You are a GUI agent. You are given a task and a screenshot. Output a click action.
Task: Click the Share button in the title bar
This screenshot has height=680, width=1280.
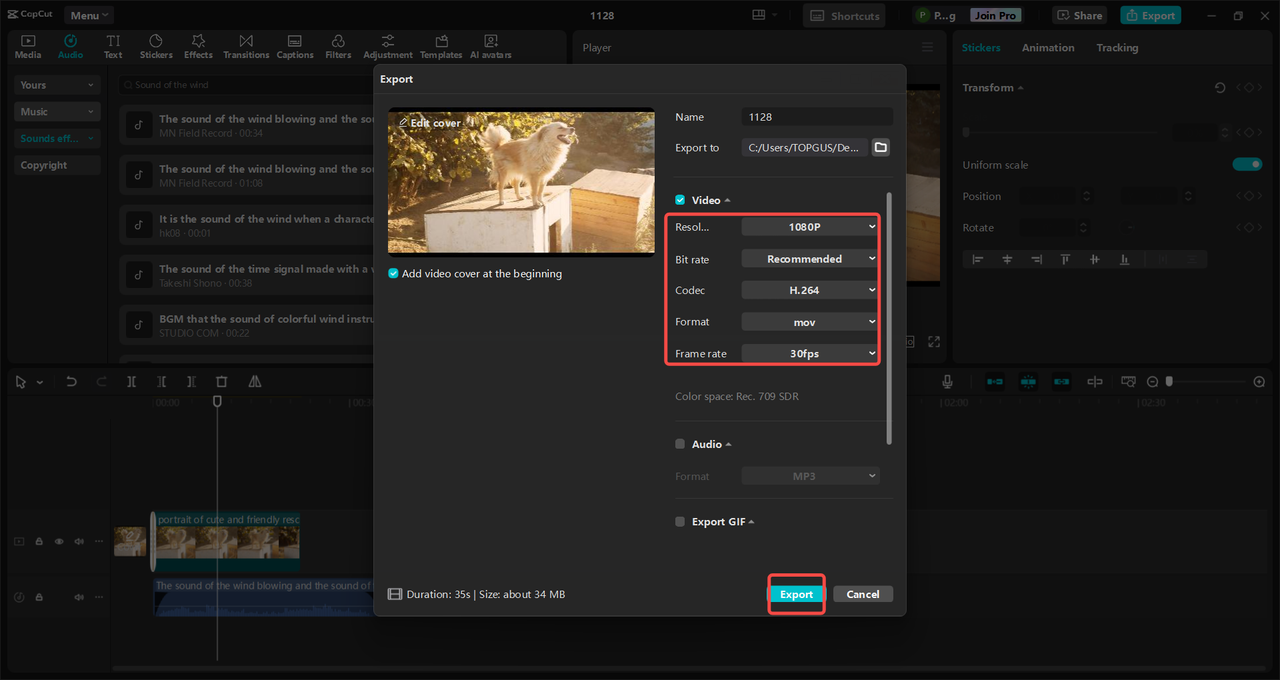[x=1078, y=15]
